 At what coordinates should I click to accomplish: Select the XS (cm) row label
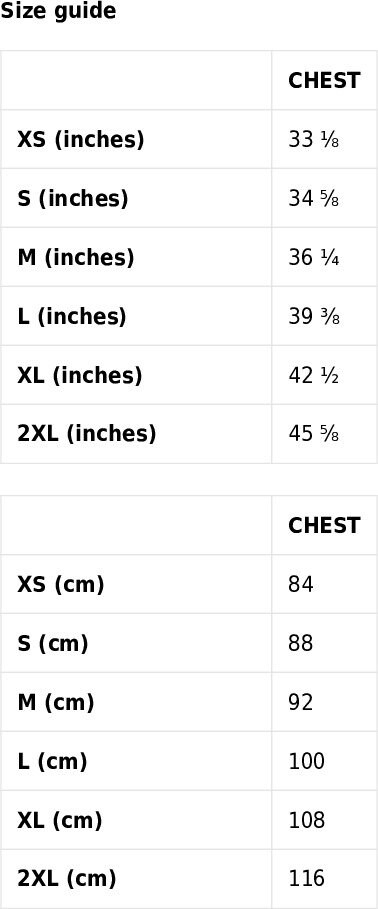point(61,584)
